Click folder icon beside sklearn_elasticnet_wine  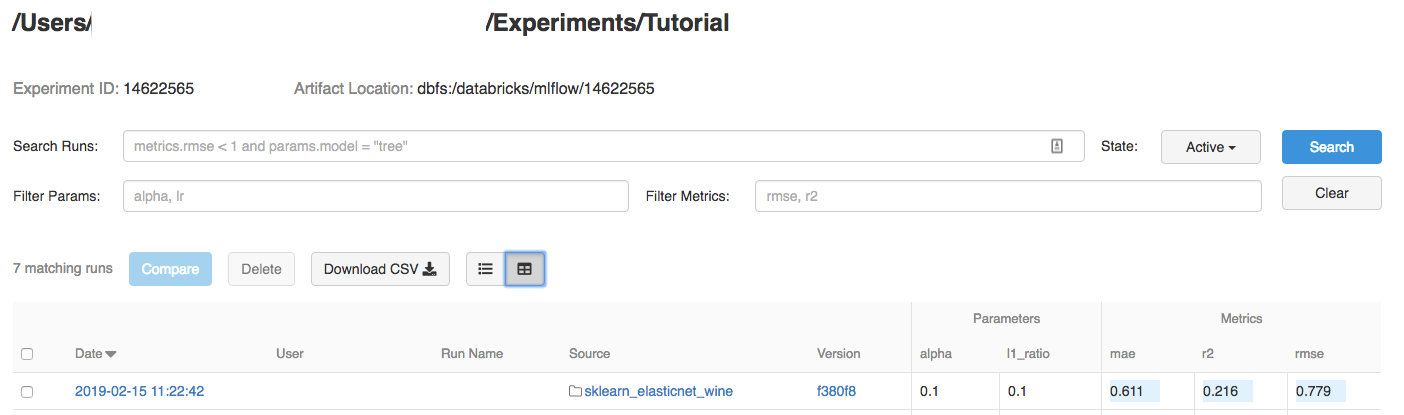(x=575, y=392)
